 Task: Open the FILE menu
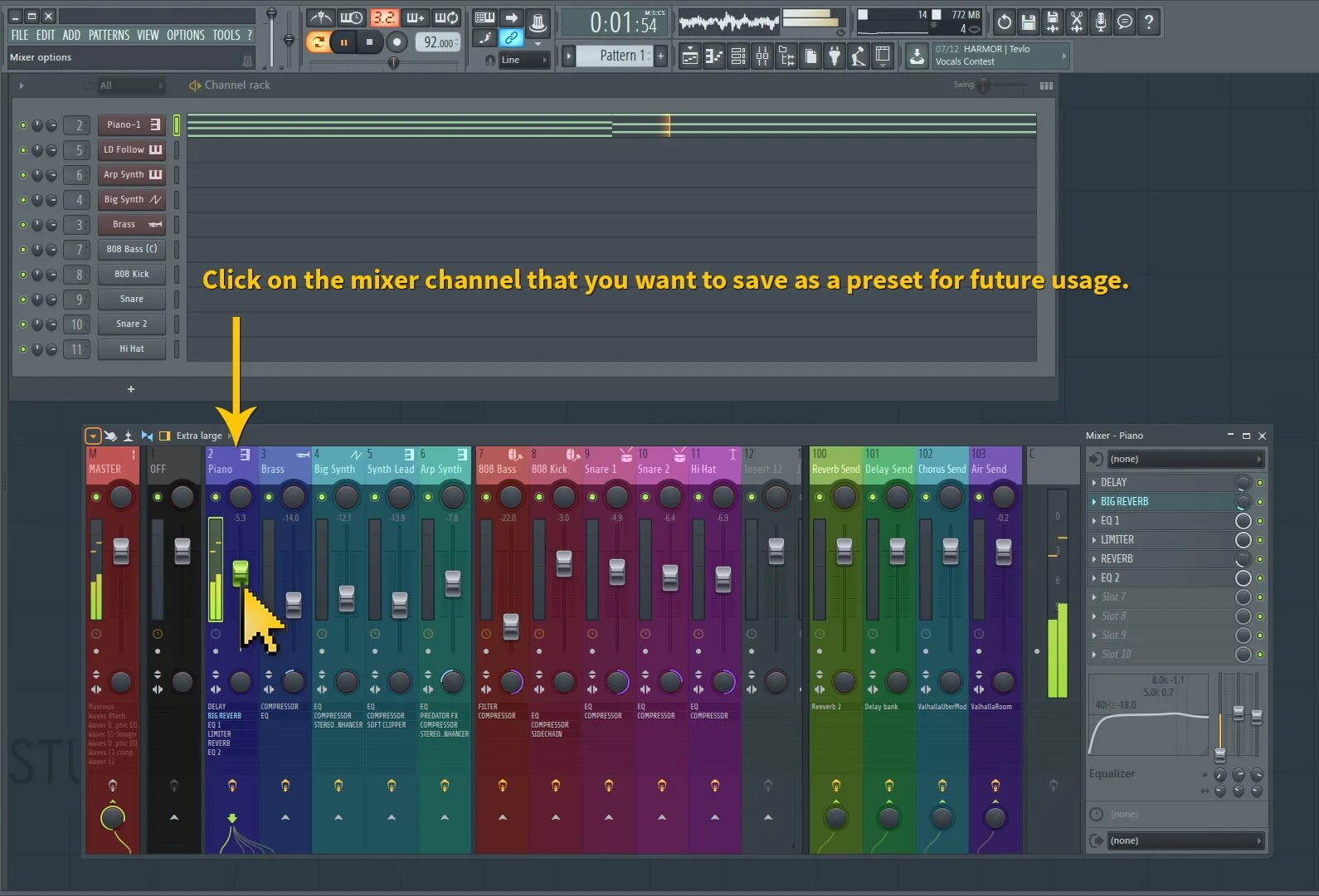(20, 35)
